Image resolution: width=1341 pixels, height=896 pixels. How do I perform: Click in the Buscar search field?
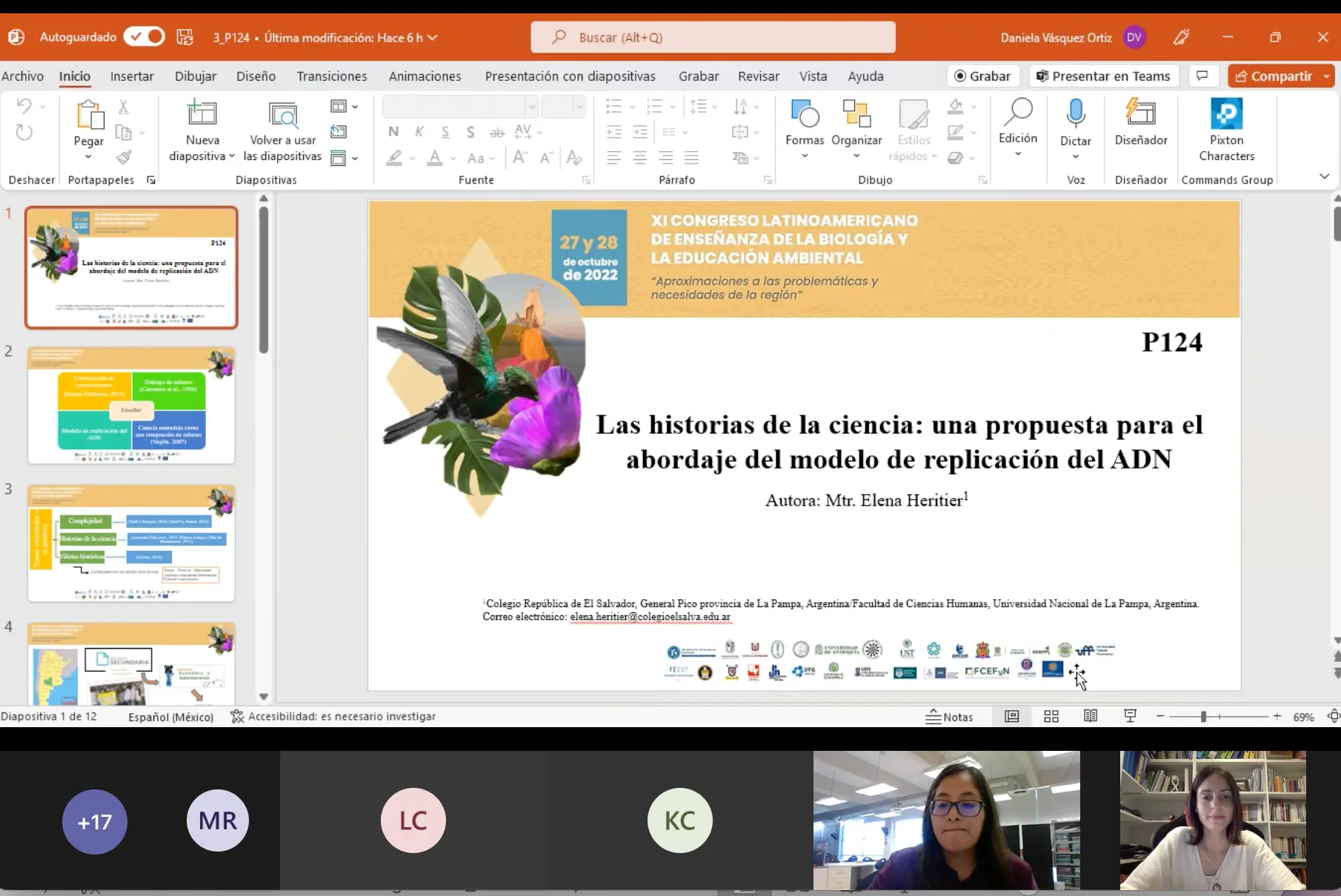click(x=713, y=37)
